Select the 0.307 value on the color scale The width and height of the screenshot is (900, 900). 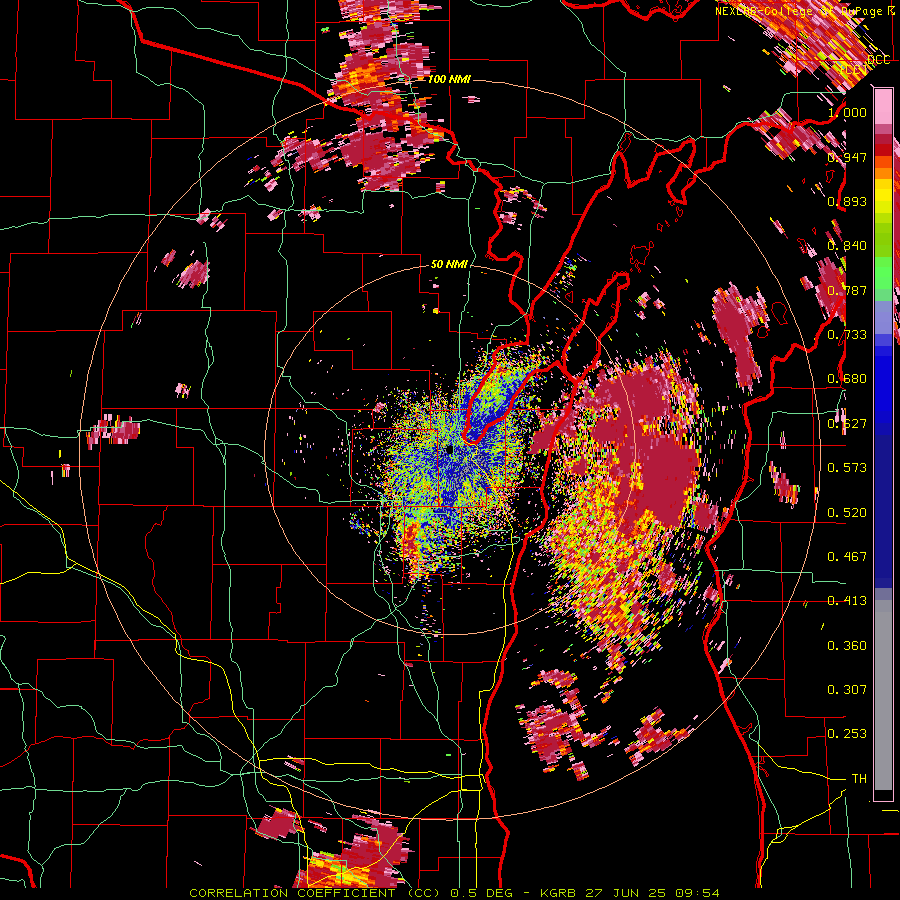(x=847, y=689)
